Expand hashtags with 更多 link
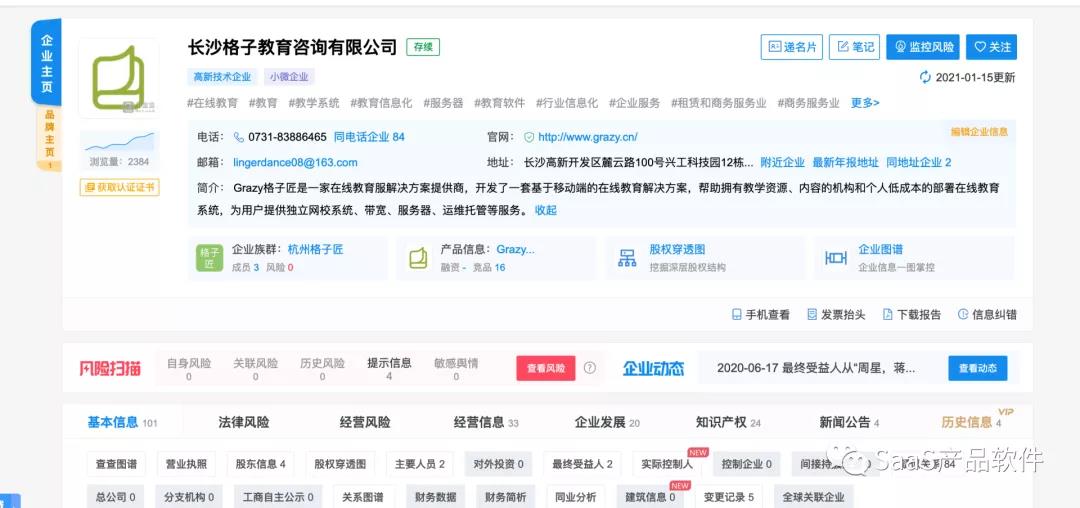1080x508 pixels. point(865,103)
